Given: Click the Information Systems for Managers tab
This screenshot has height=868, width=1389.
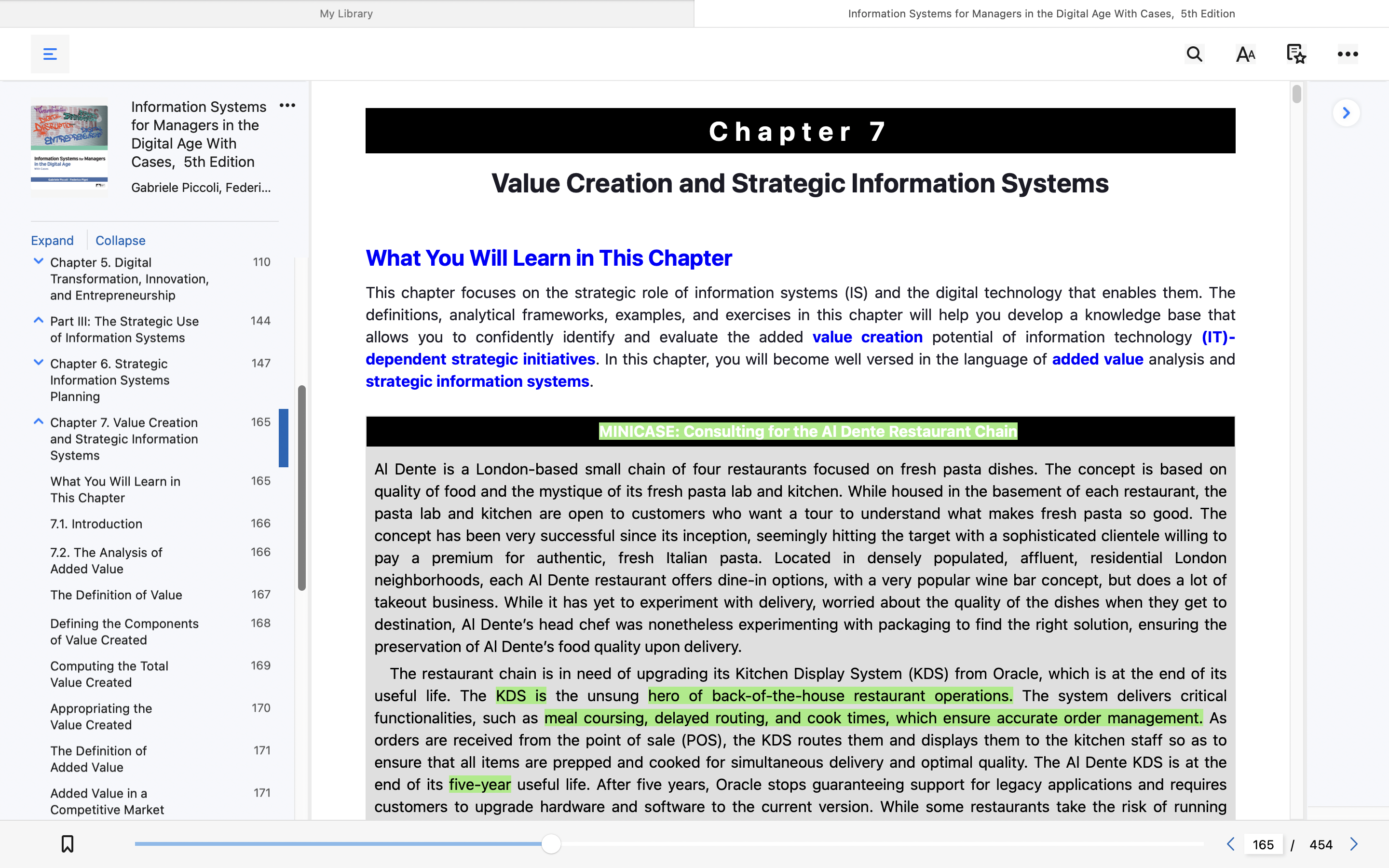Looking at the screenshot, I should (x=1041, y=14).
